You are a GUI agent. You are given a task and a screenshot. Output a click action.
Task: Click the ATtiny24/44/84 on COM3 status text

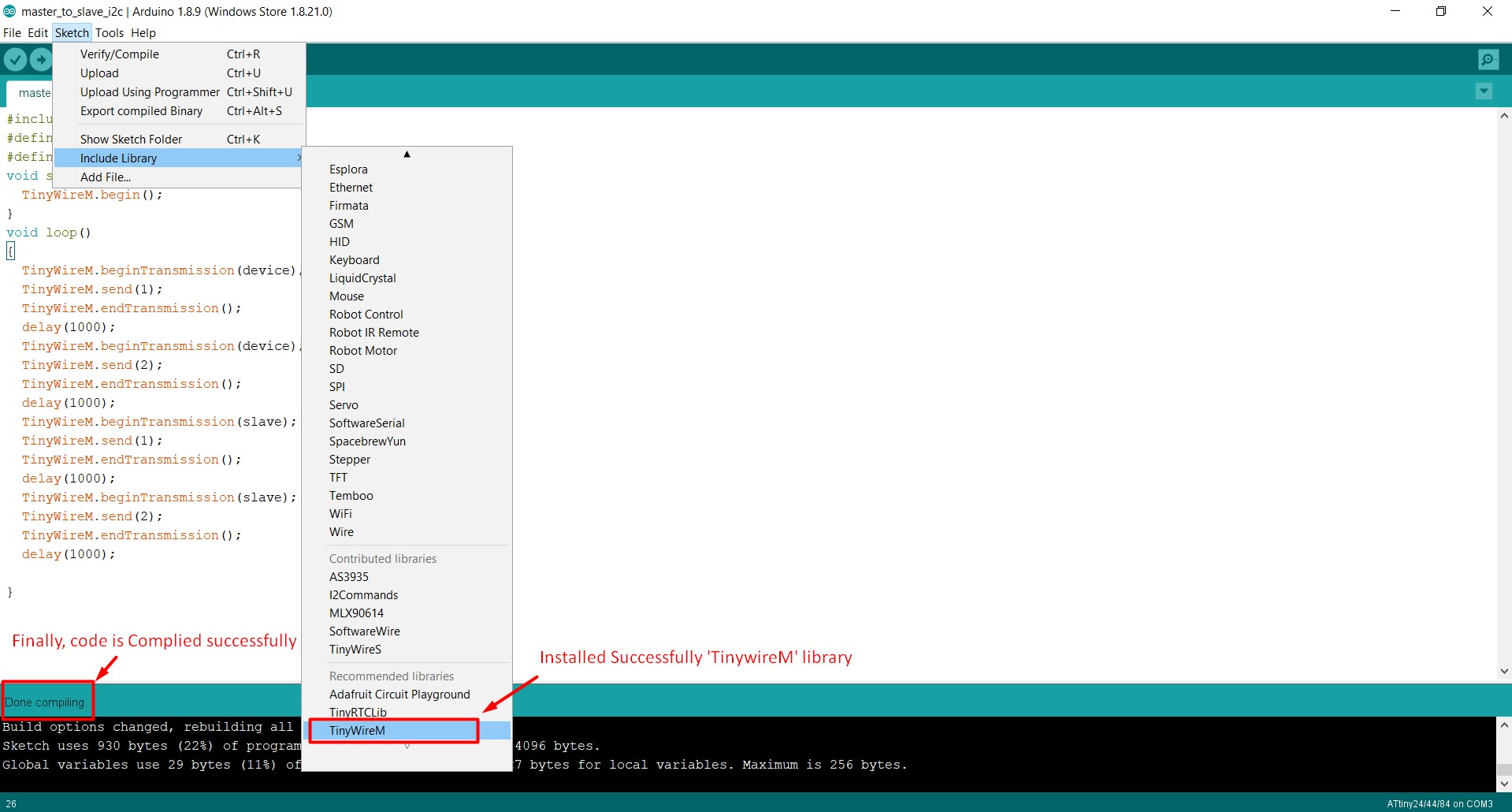click(x=1440, y=804)
